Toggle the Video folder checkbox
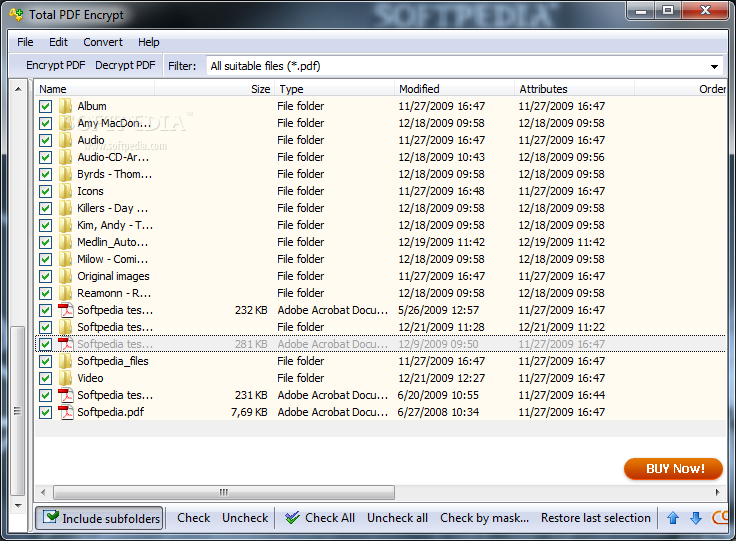This screenshot has height=541, width=736. (x=46, y=378)
